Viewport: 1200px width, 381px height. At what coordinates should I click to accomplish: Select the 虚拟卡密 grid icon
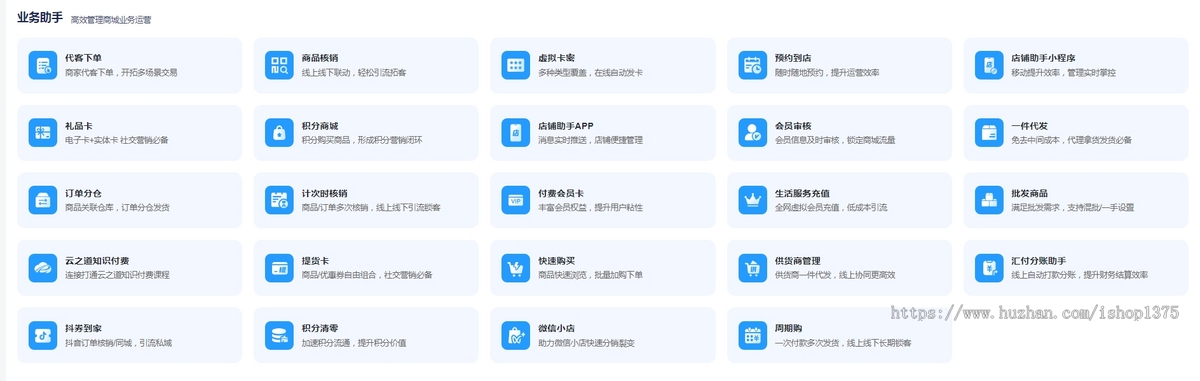(x=515, y=65)
